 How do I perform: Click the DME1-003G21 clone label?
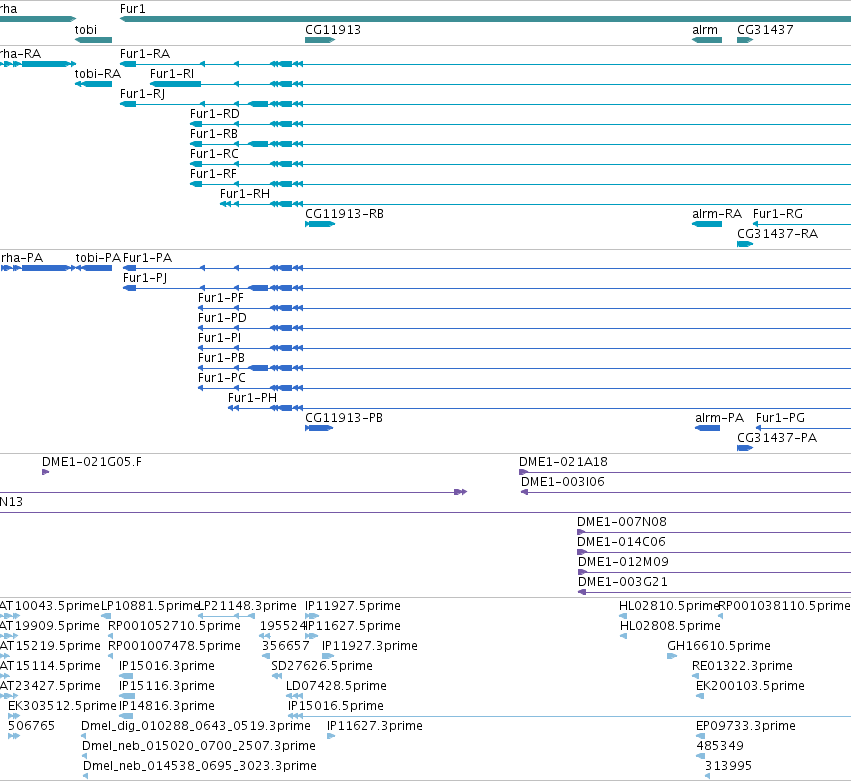tap(623, 582)
